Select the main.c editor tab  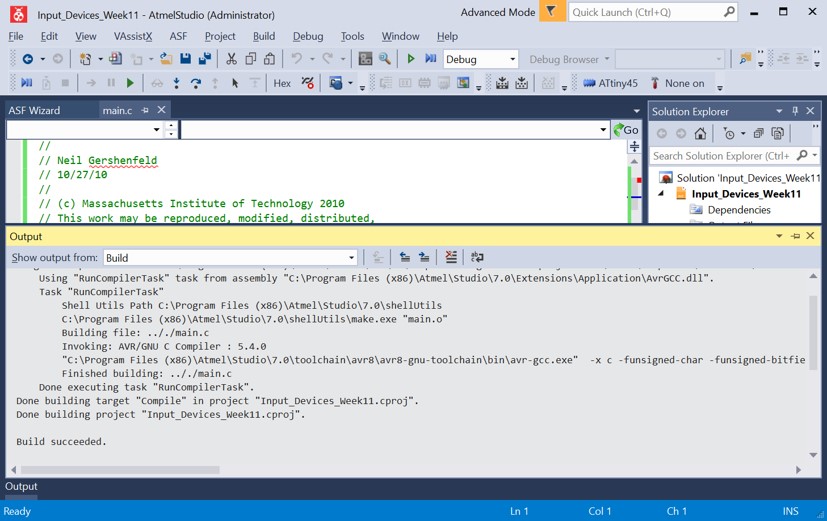click(117, 110)
